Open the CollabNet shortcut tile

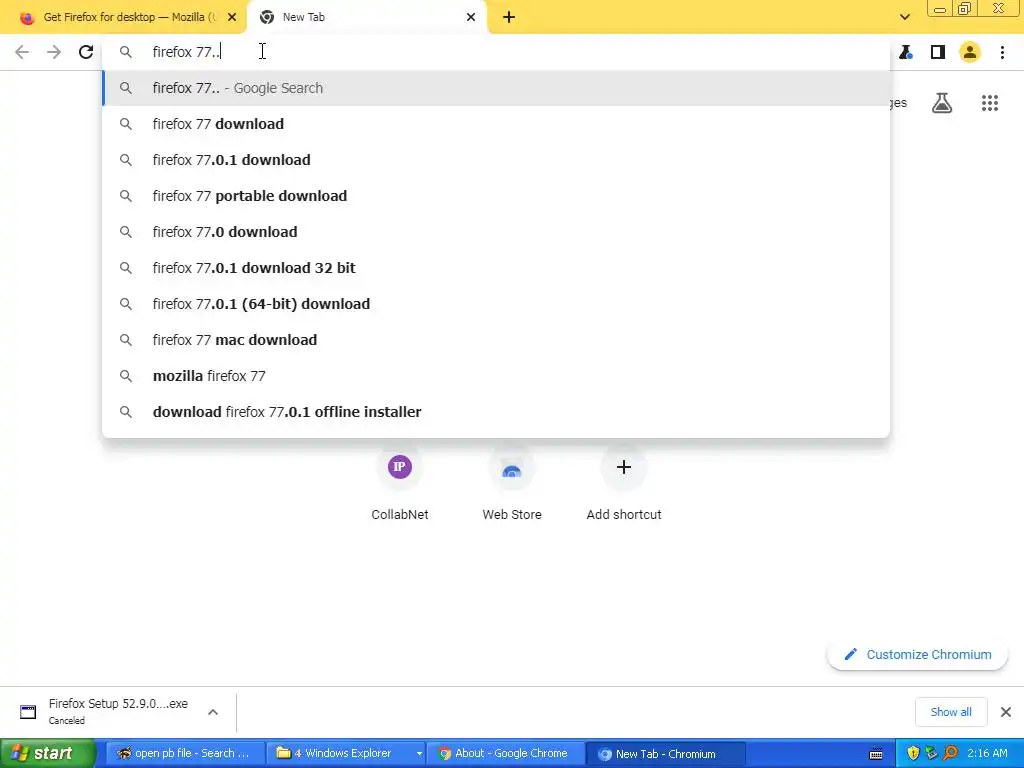click(400, 483)
